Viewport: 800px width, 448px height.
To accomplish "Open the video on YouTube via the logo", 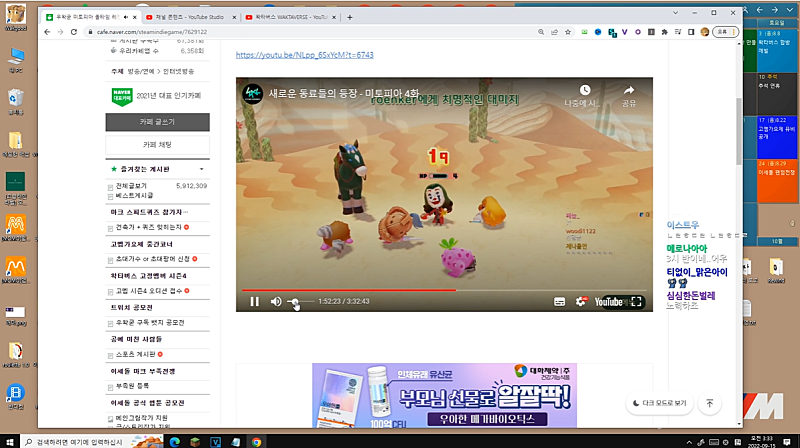I will point(608,302).
